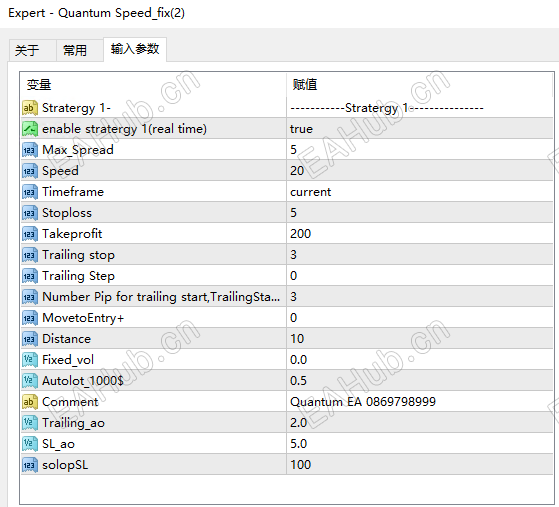
Task: Edit the Stratergy 1 separator value
Action: (420, 108)
